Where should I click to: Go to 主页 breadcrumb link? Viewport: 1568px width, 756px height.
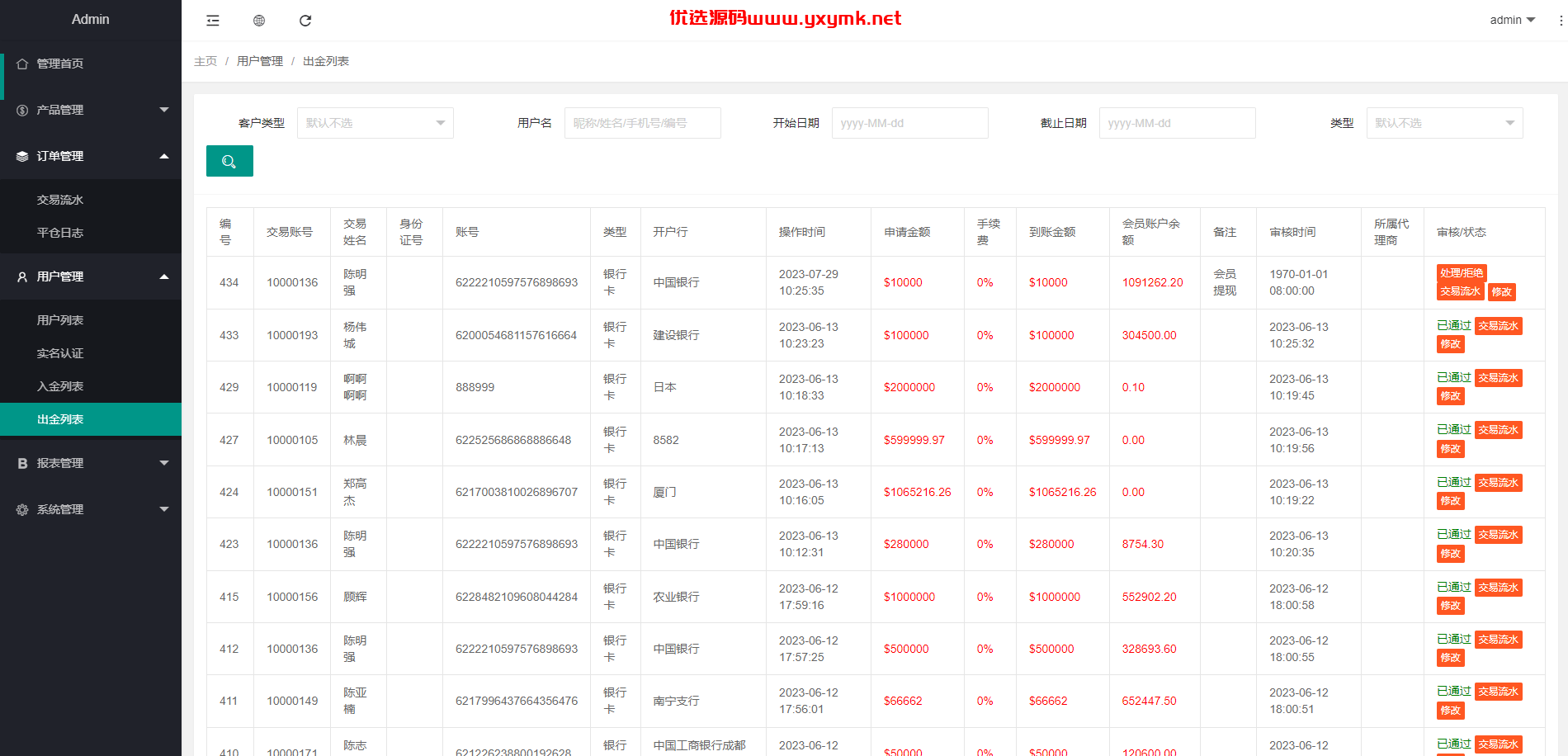205,61
